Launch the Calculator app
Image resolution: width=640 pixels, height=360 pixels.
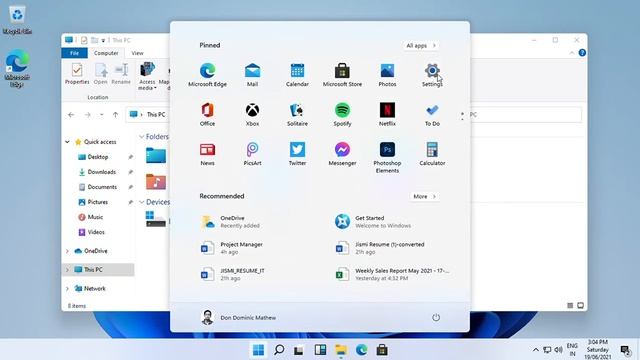pos(432,154)
